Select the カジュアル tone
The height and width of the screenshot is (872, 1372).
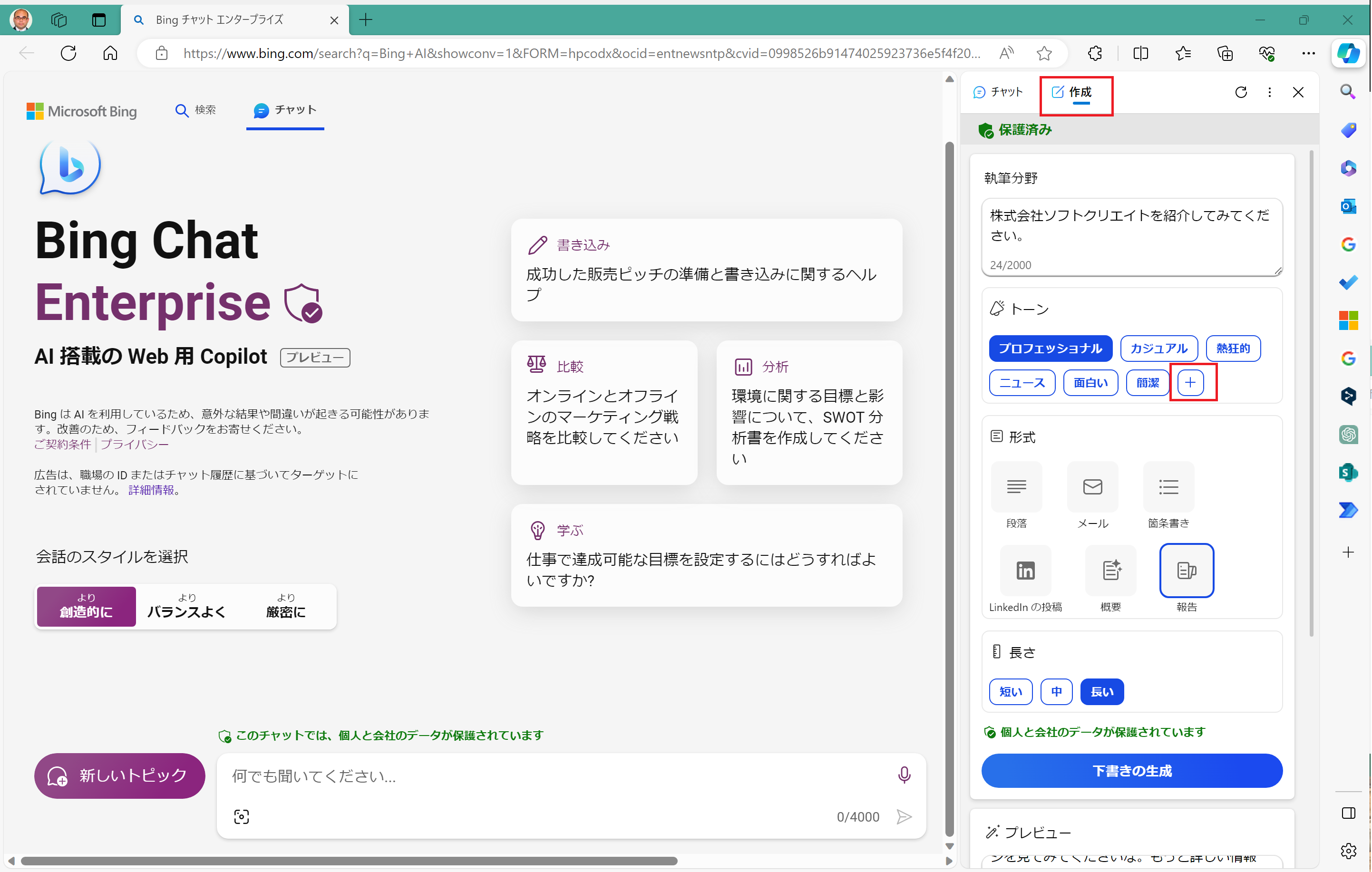click(1159, 349)
